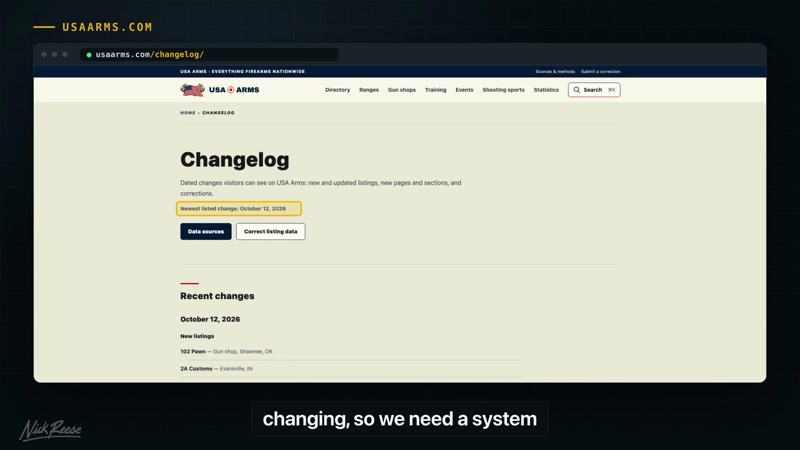Click the USA ARMS wordmark text
This screenshot has width=800, height=450.
click(x=234, y=90)
